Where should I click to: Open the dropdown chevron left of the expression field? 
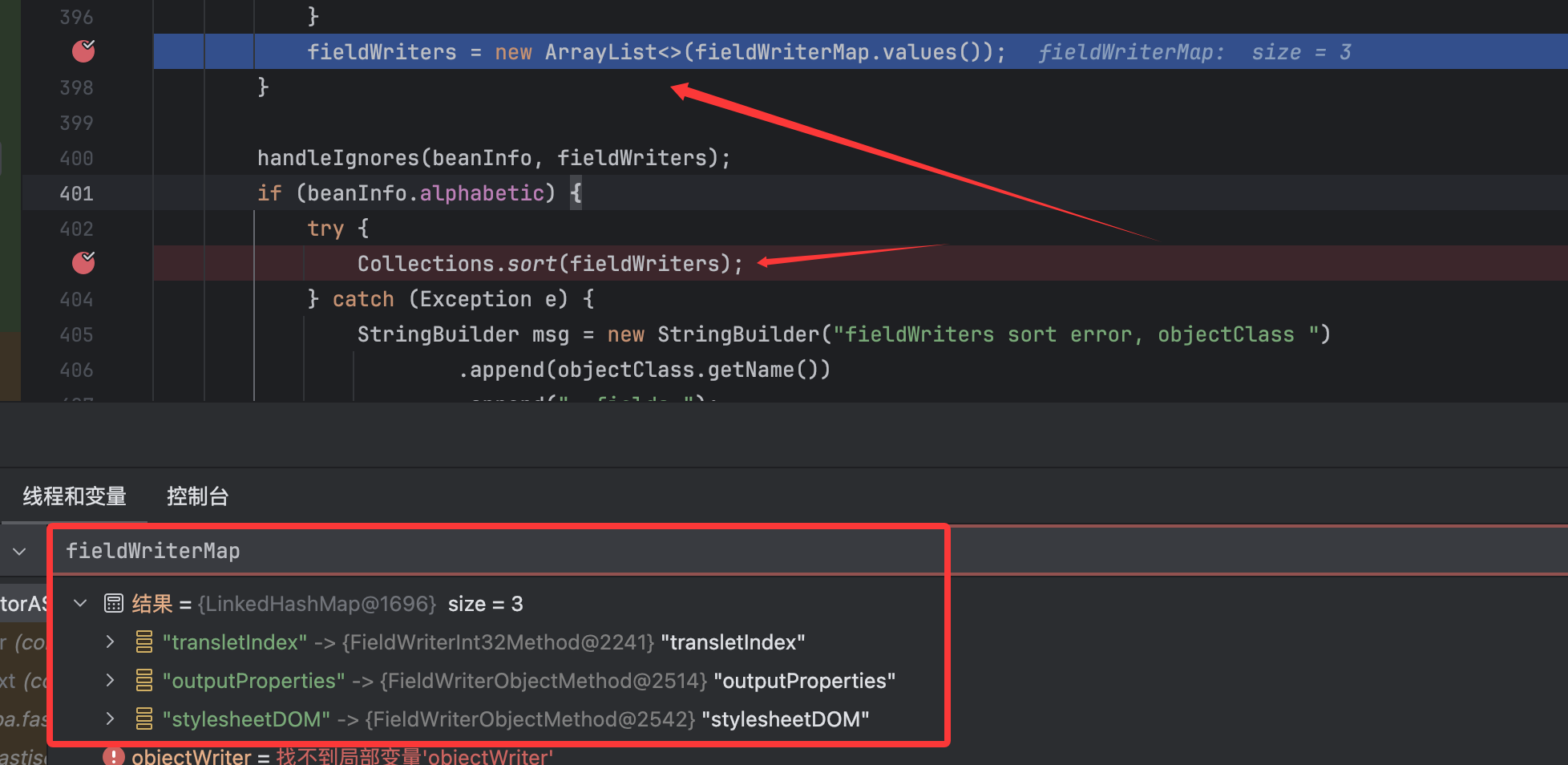pyautogui.click(x=20, y=551)
